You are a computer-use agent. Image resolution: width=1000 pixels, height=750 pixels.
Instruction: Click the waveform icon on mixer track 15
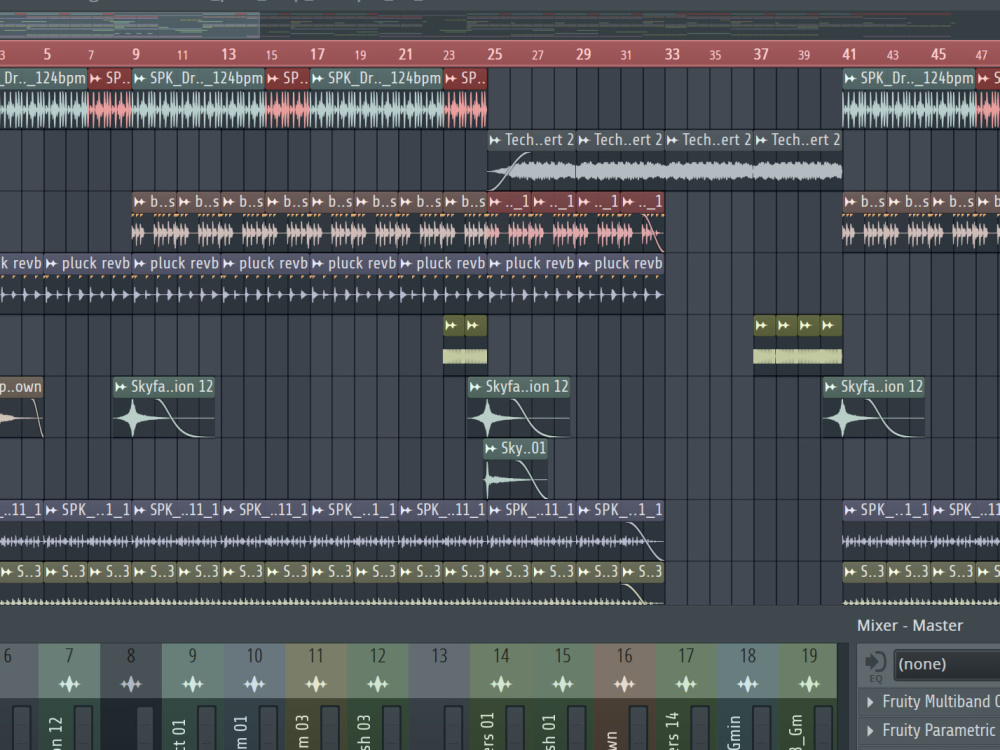tap(562, 684)
